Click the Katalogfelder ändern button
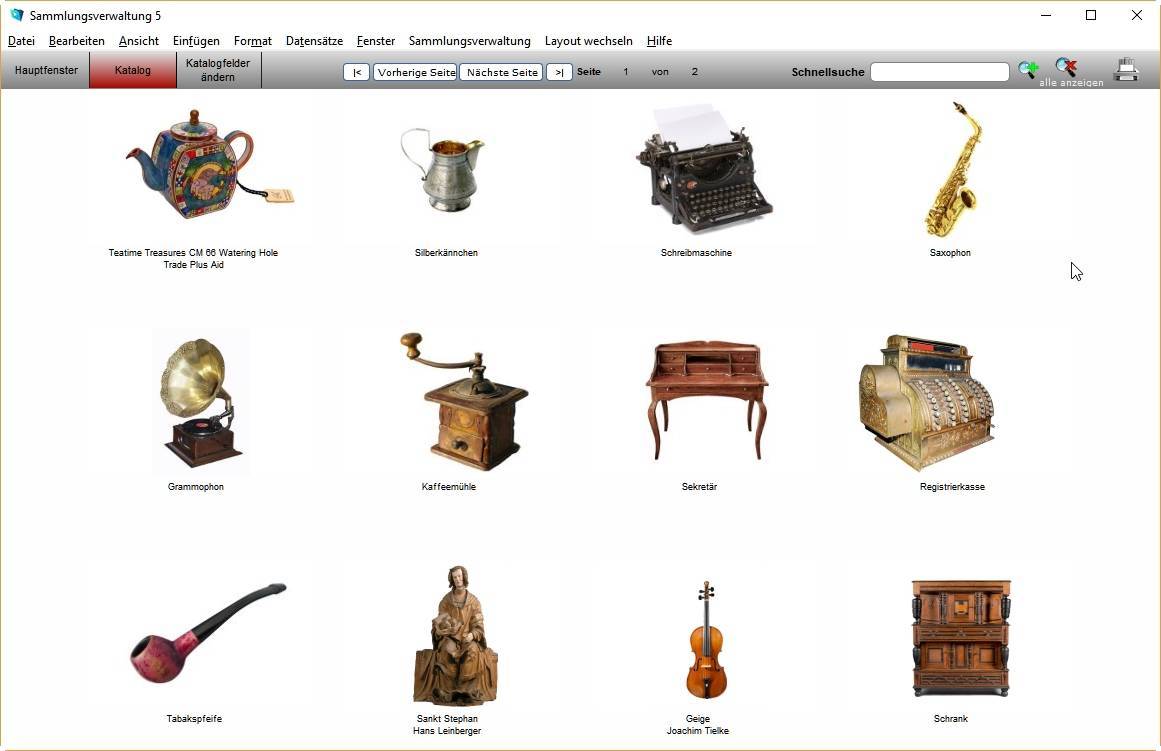The height and width of the screenshot is (751, 1161). [x=218, y=71]
